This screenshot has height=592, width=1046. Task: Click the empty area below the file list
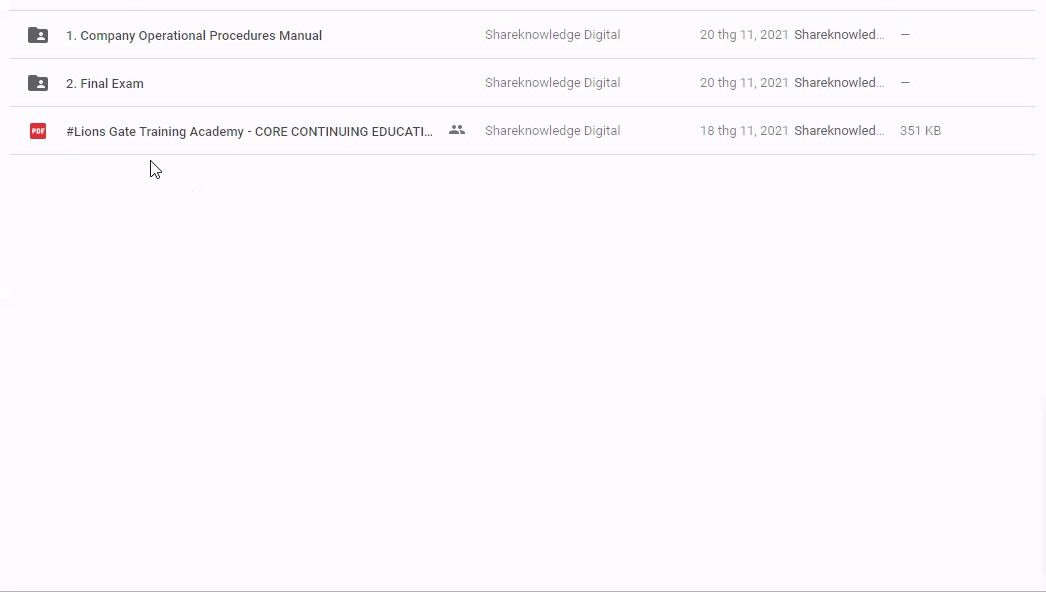click(x=520, y=380)
